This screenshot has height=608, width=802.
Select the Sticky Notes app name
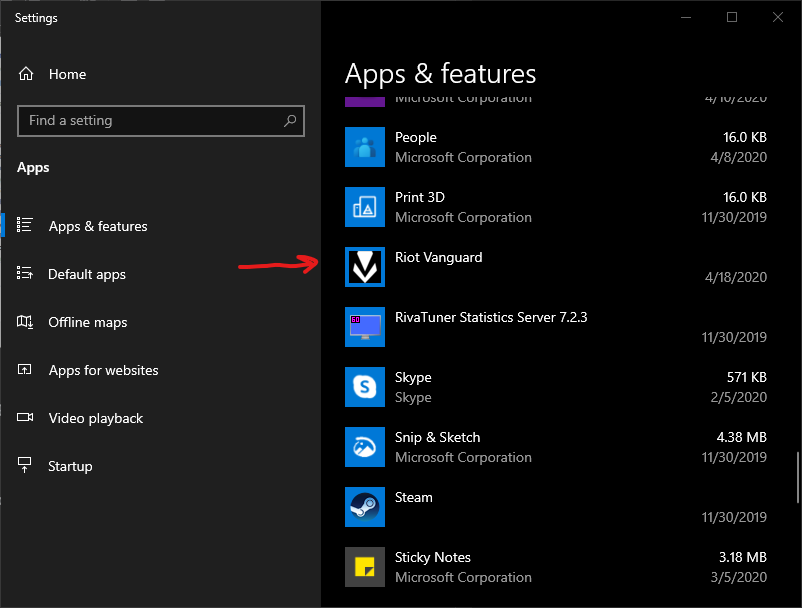point(433,557)
